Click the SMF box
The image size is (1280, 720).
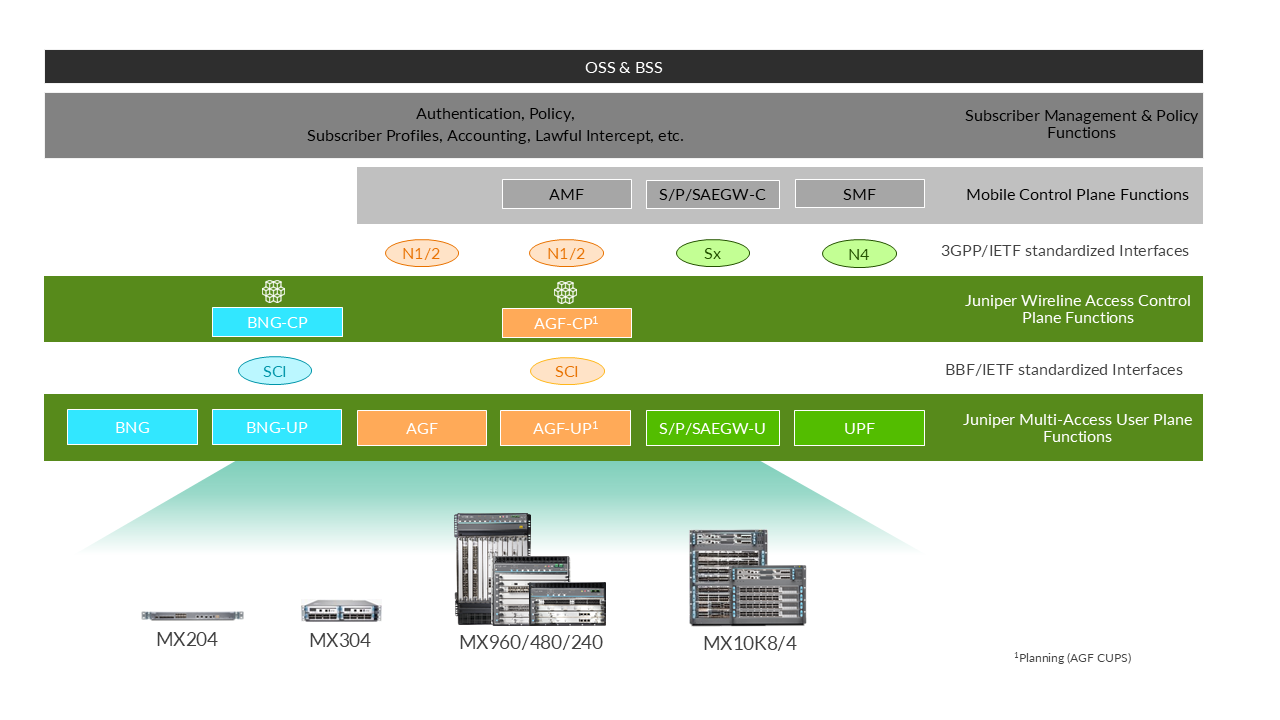pos(859,194)
